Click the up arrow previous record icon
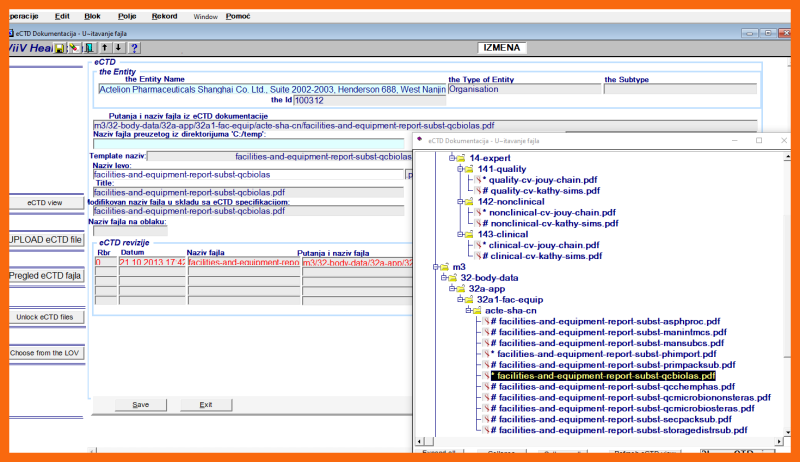The height and width of the screenshot is (462, 800). point(105,47)
